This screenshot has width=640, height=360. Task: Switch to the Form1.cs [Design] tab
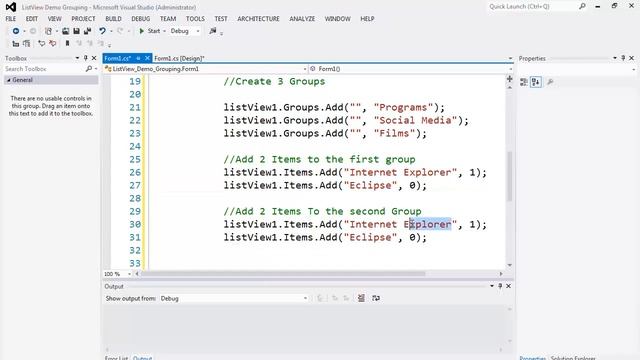[179, 58]
